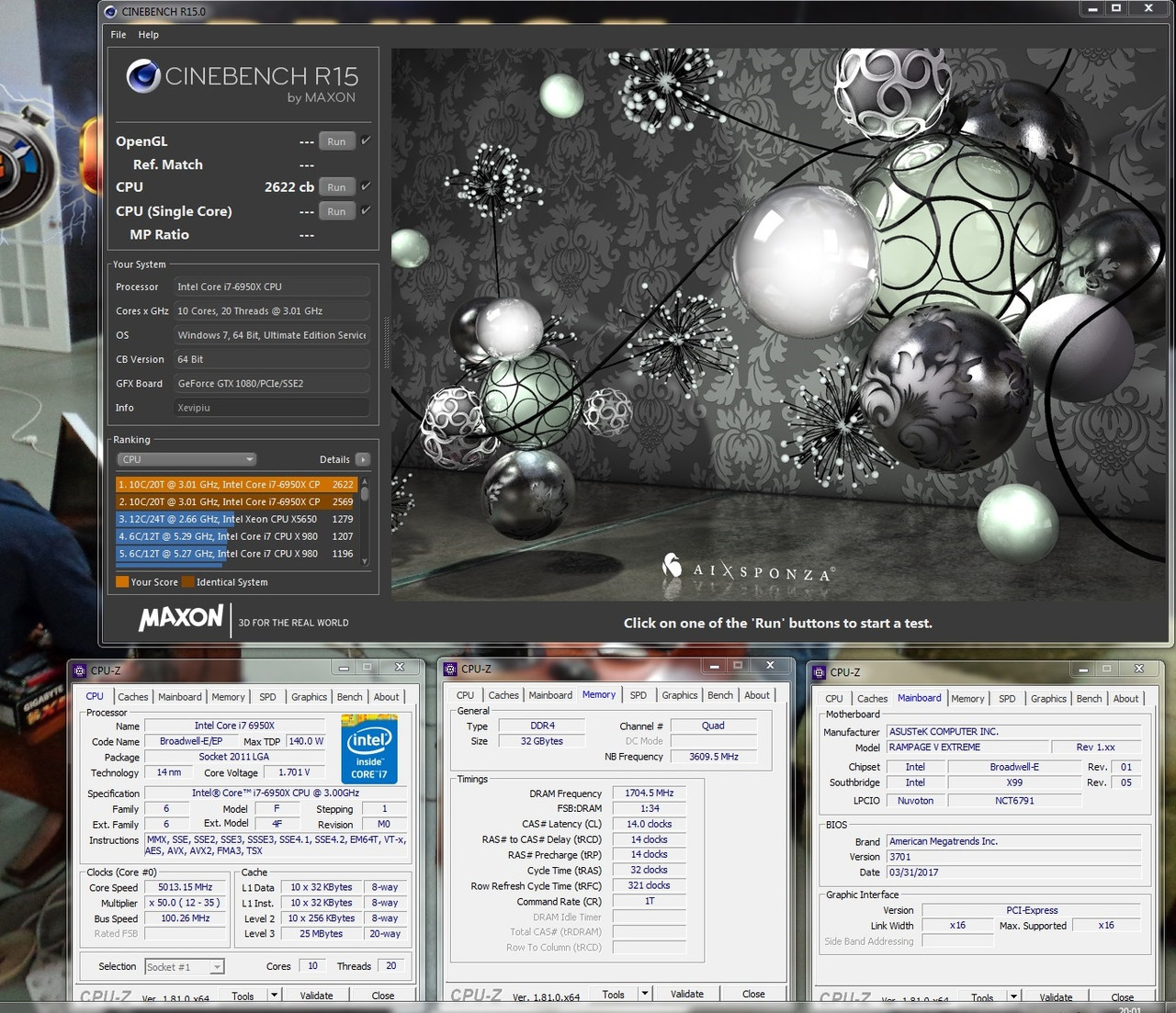Click the Cinebench R15 logo icon
Image resolution: width=1176 pixels, height=1013 pixels.
click(x=143, y=75)
